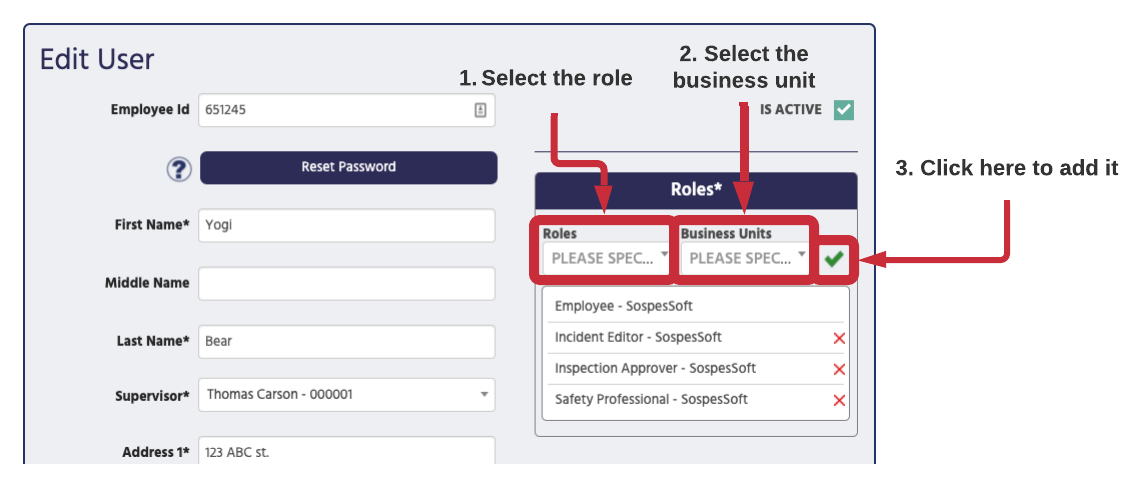Open the Roles dropdown
Screen dimensions: 1147x483
[x=606, y=258]
